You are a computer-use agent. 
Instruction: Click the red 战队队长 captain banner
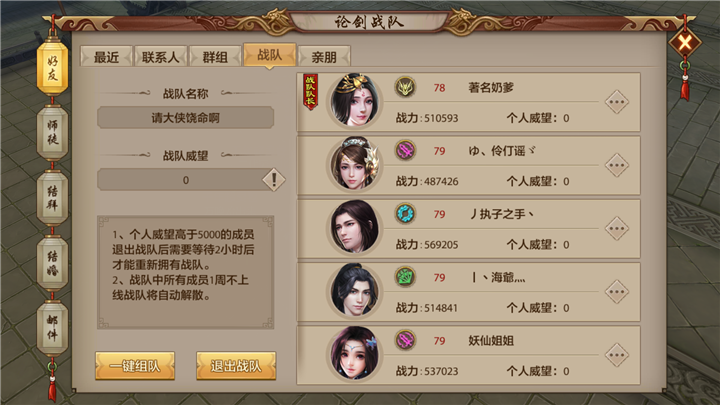pyautogui.click(x=310, y=92)
